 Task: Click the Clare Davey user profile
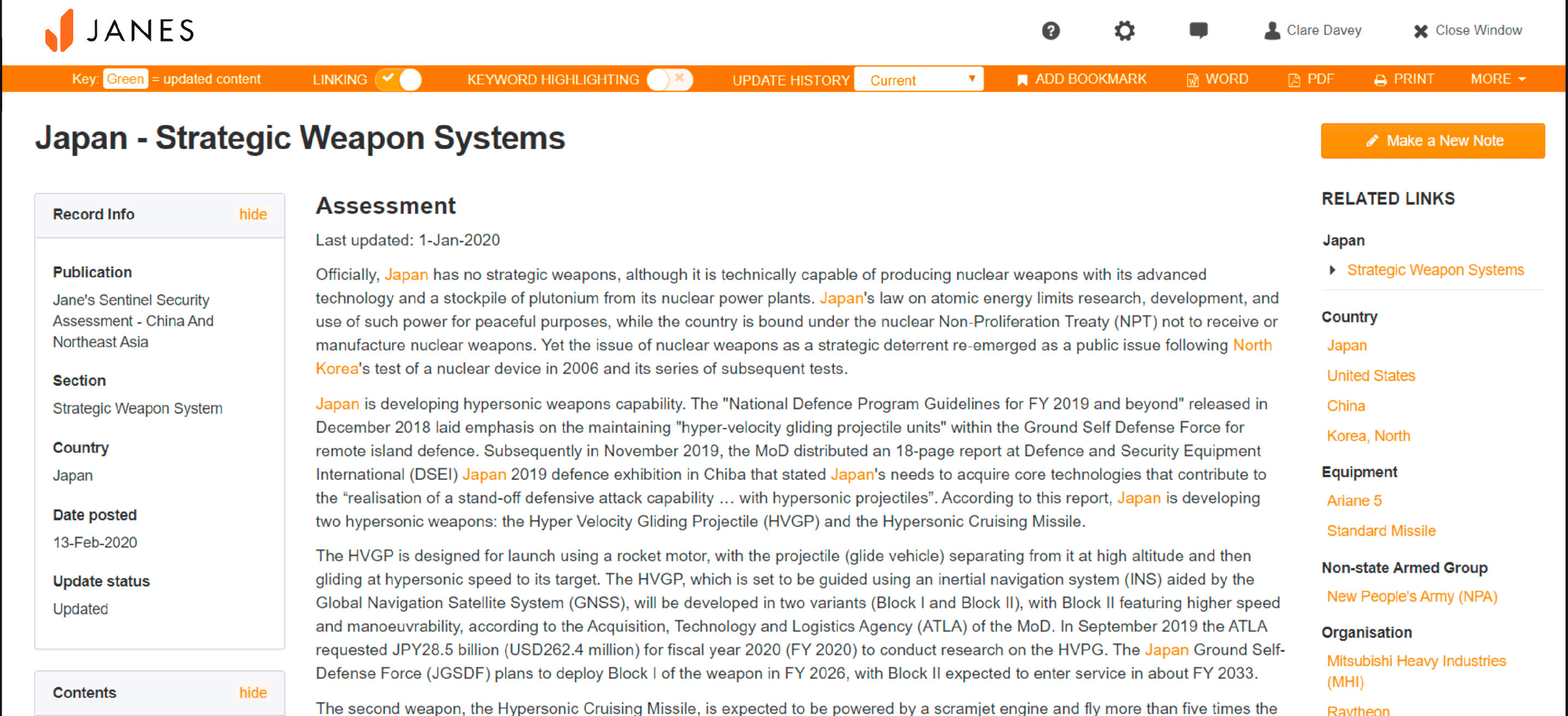[1312, 31]
